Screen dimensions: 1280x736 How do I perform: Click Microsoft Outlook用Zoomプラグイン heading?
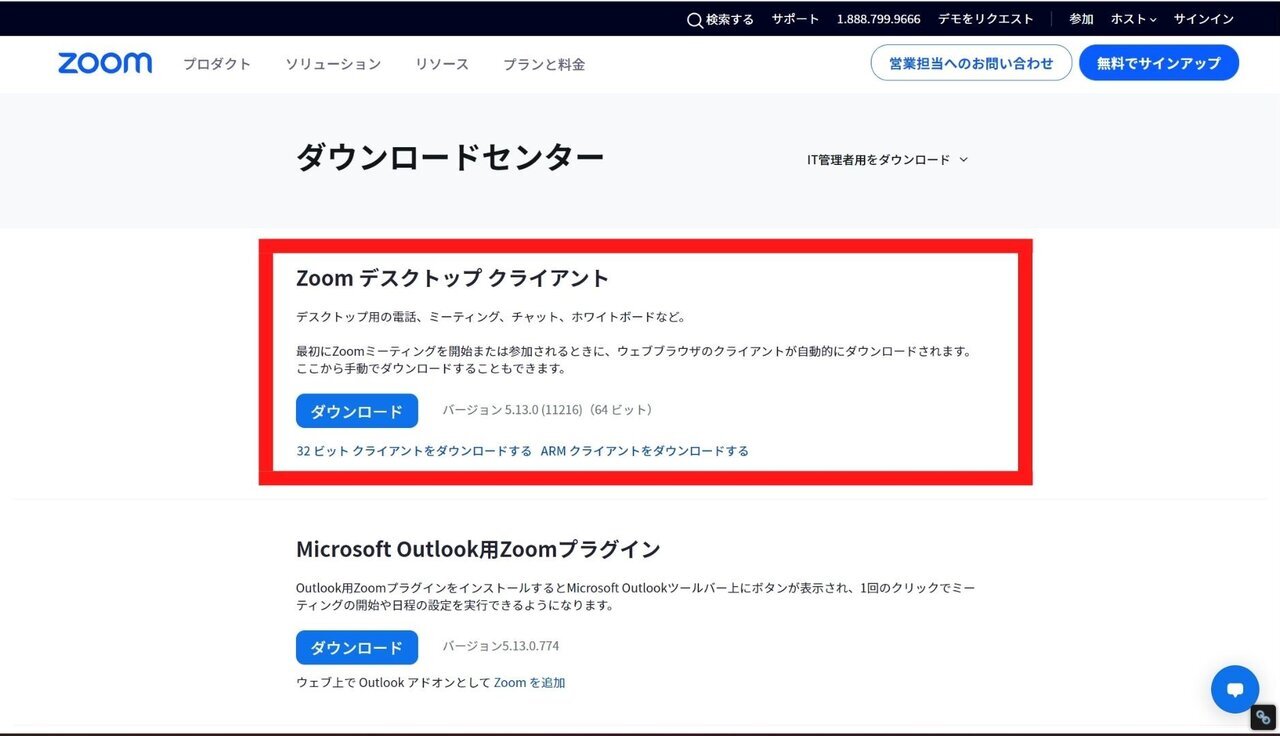coord(478,549)
